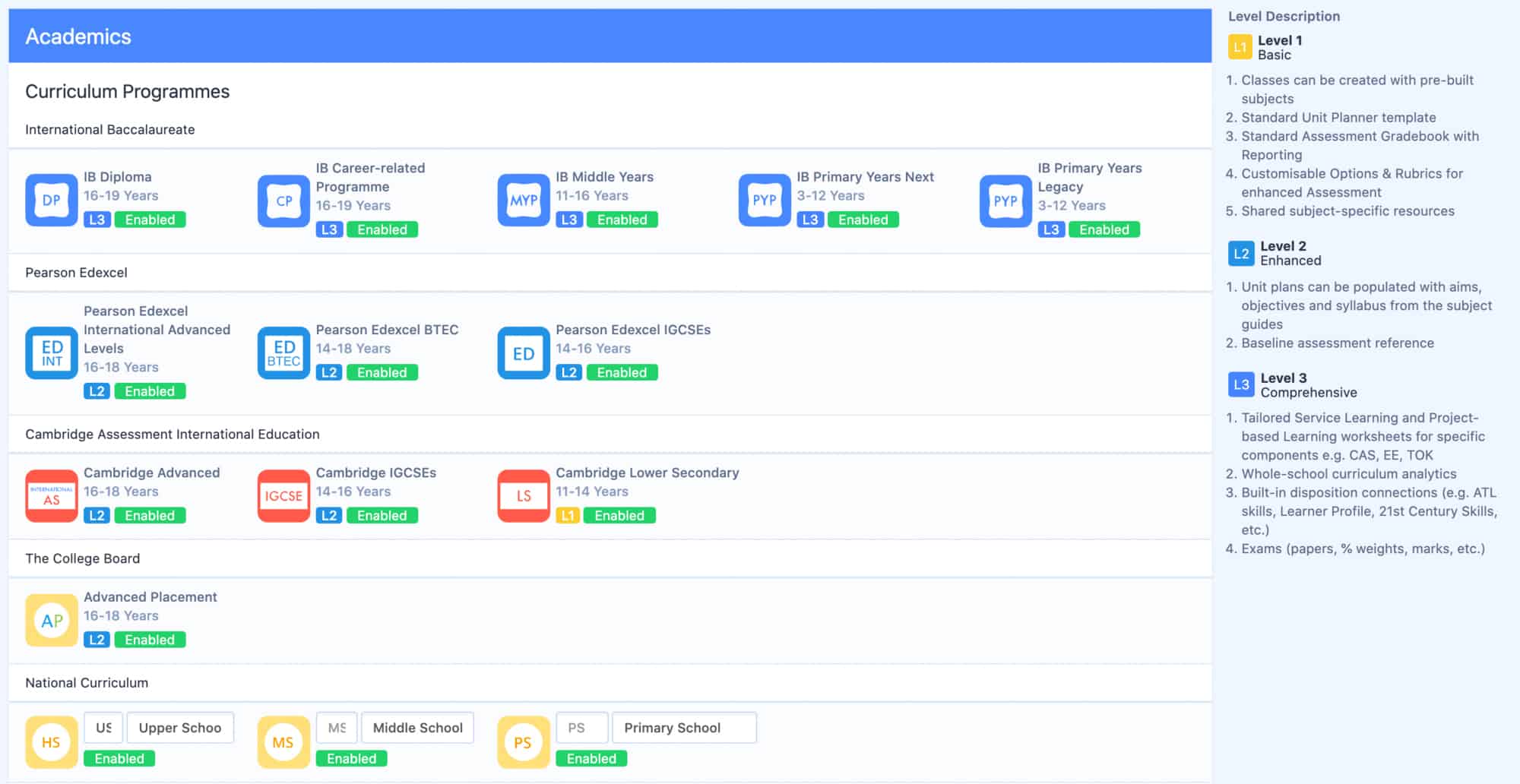Viewport: 1520px width, 784px height.
Task: Click the Curriculum Programmes heading
Action: pyautogui.click(x=128, y=91)
